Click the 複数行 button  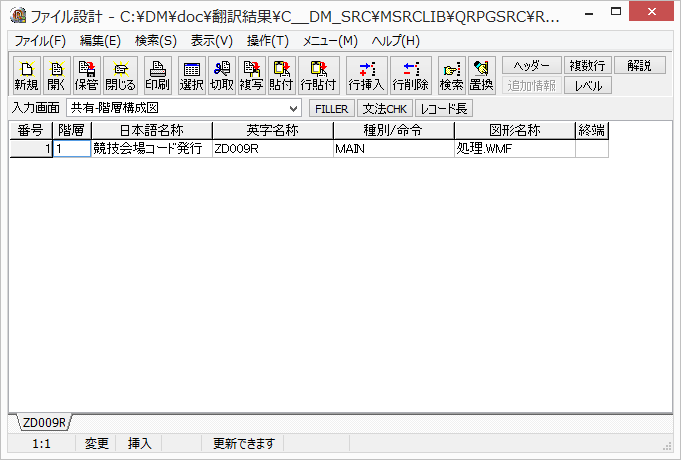click(588, 65)
